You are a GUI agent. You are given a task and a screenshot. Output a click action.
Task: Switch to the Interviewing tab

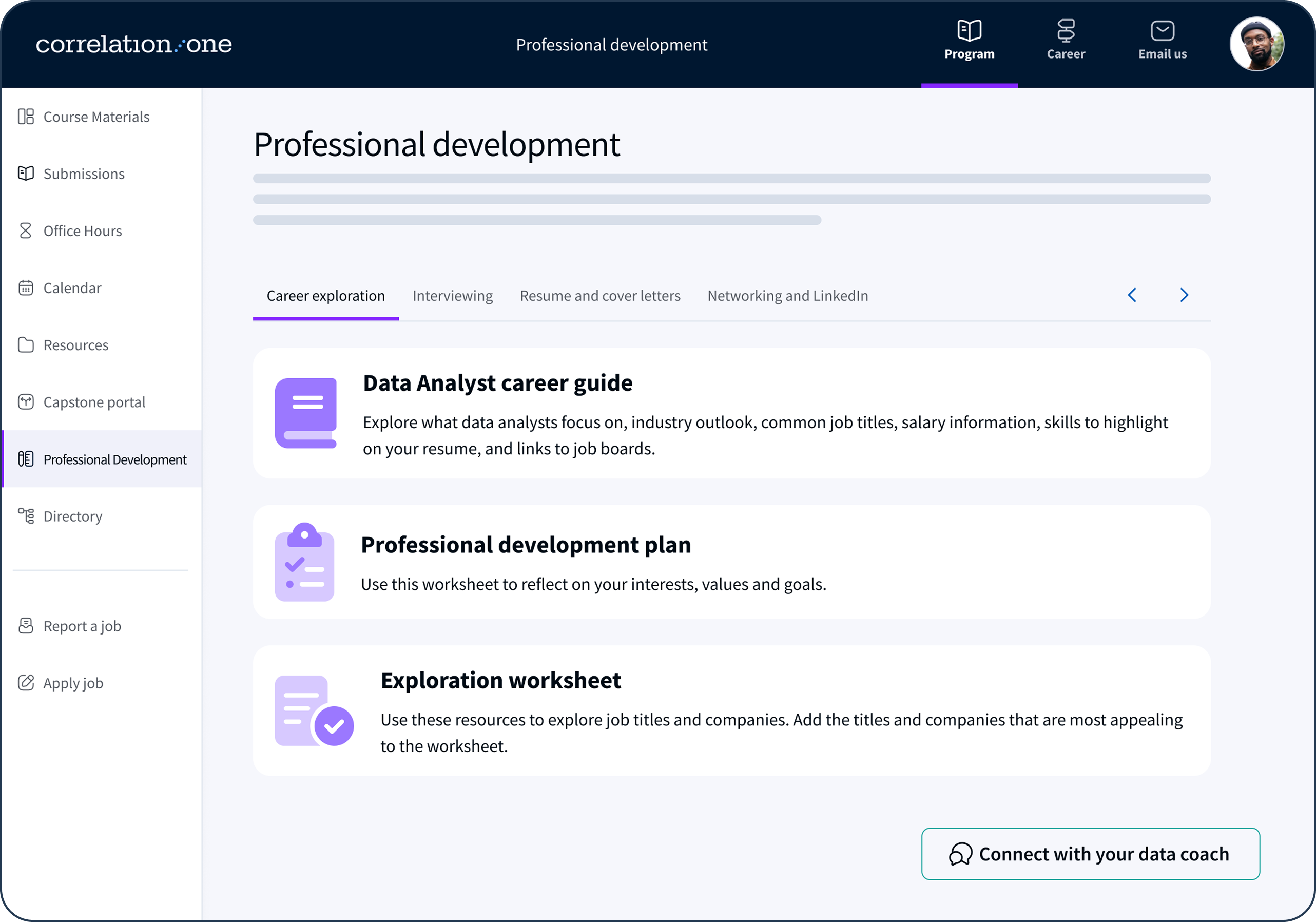[x=453, y=296]
